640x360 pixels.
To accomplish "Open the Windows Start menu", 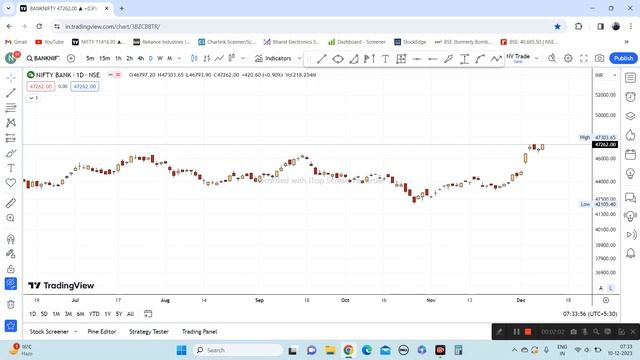I will coord(182,350).
